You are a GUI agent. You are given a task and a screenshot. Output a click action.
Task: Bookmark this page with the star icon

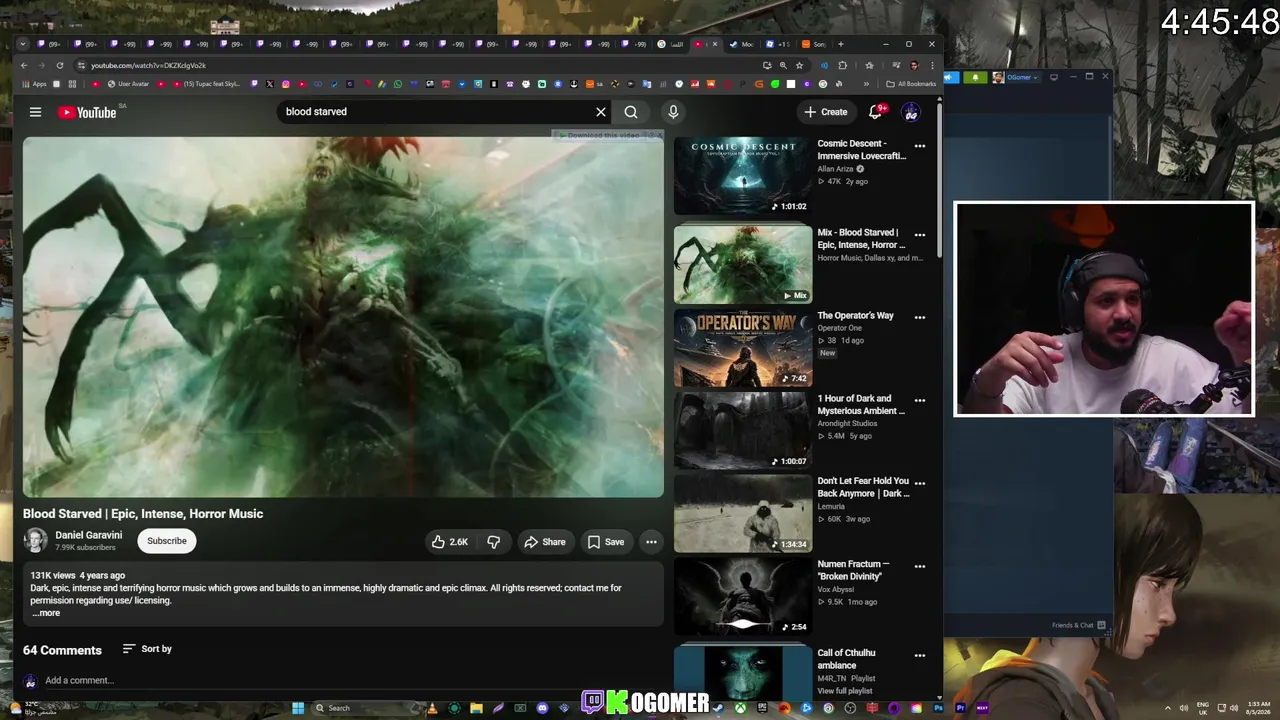point(799,66)
